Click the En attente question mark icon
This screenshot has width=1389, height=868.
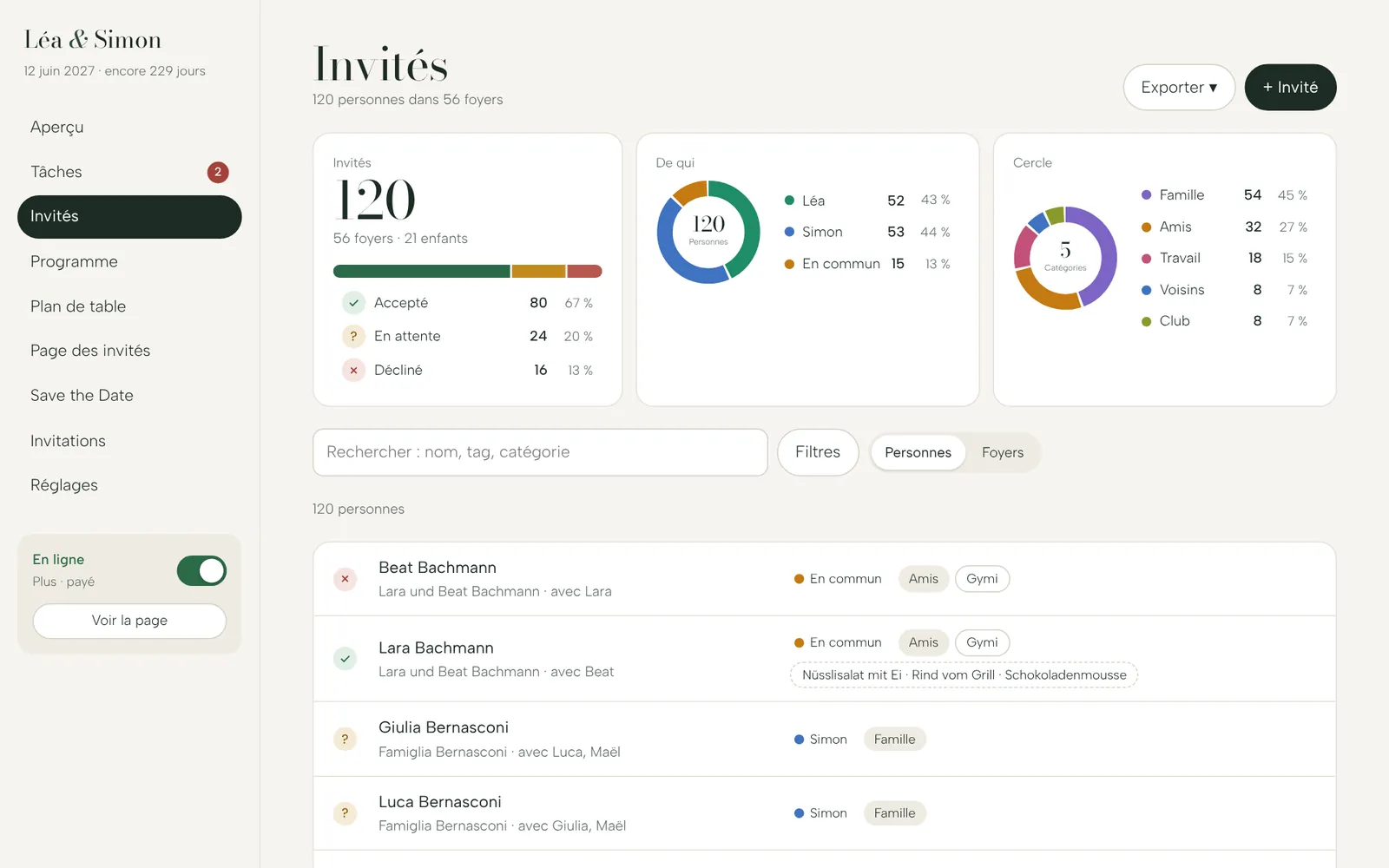[x=353, y=337]
